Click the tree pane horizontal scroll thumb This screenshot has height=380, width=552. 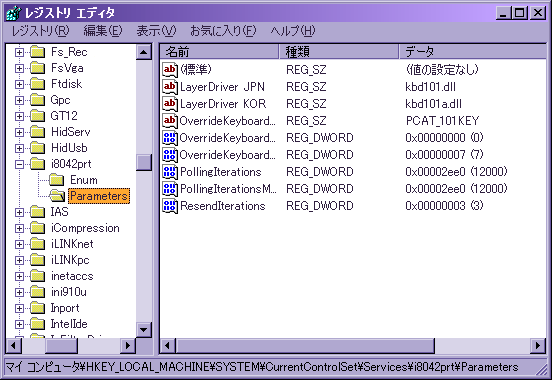pyautogui.click(x=61, y=345)
